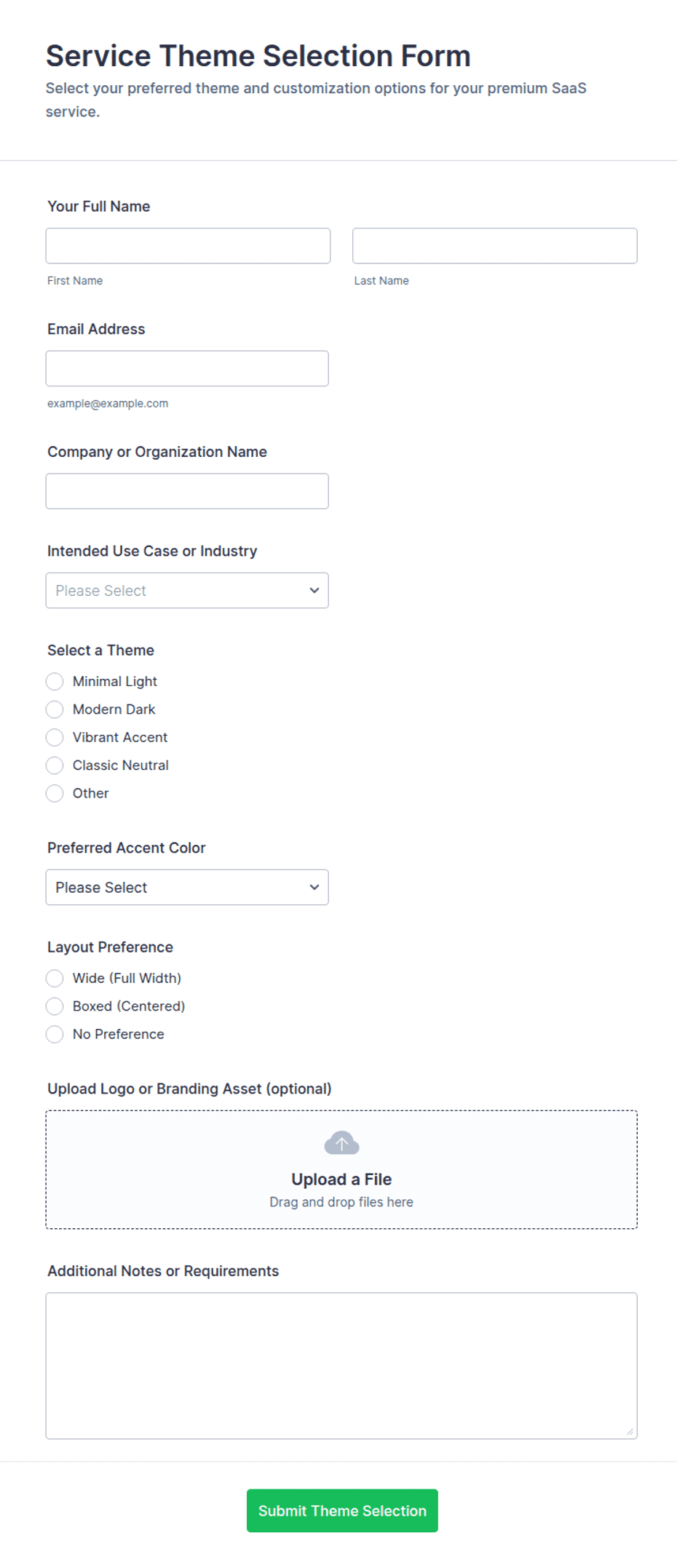Focus the Email Address input box
This screenshot has width=677, height=1568.
pos(187,368)
